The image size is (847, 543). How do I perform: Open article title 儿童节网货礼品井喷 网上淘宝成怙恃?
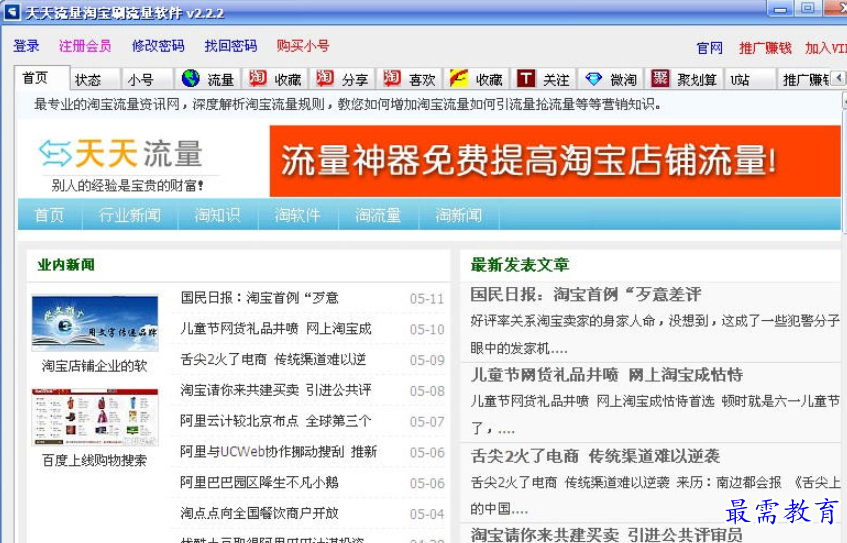(607, 375)
